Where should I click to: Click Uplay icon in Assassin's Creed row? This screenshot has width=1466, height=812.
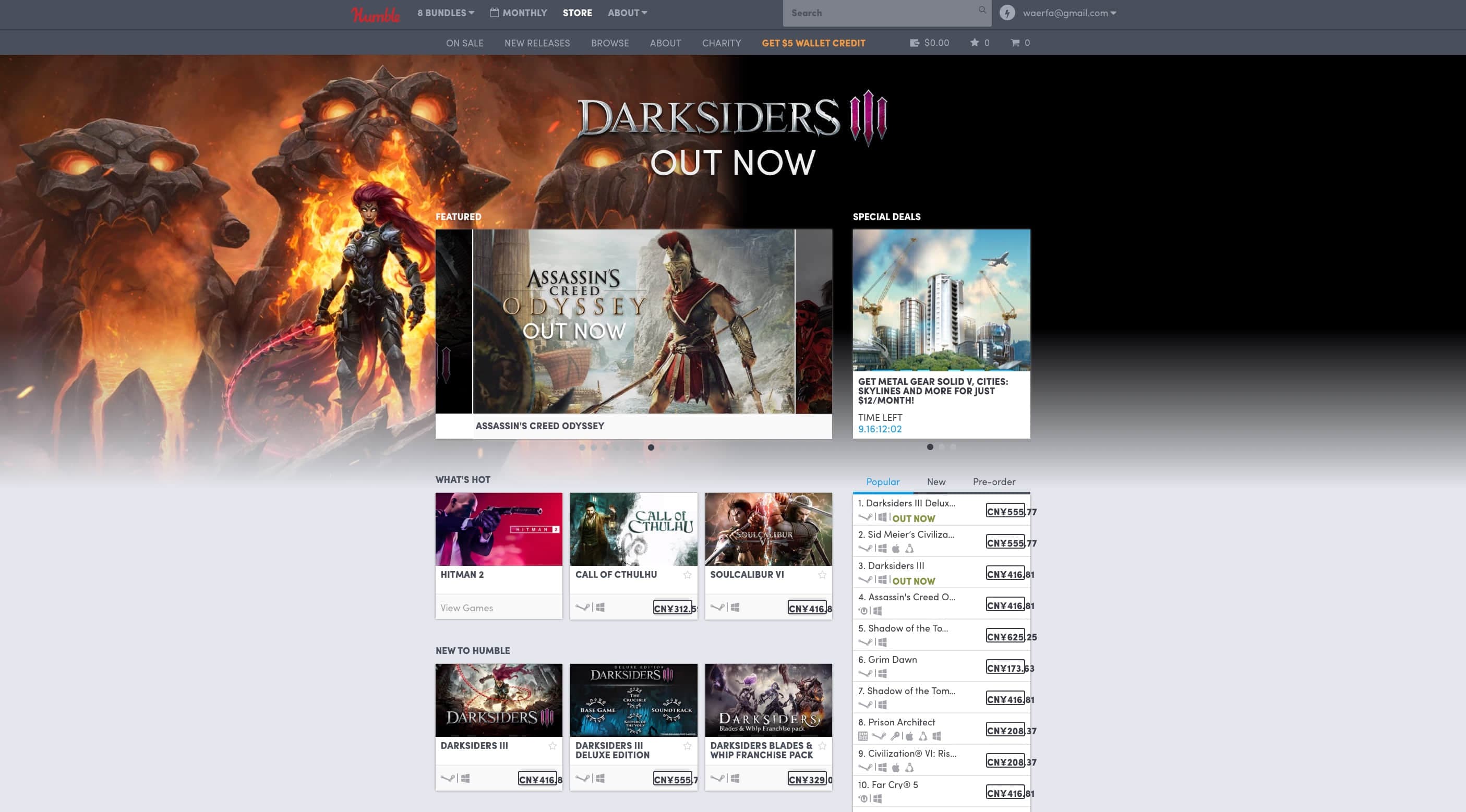pos(863,611)
